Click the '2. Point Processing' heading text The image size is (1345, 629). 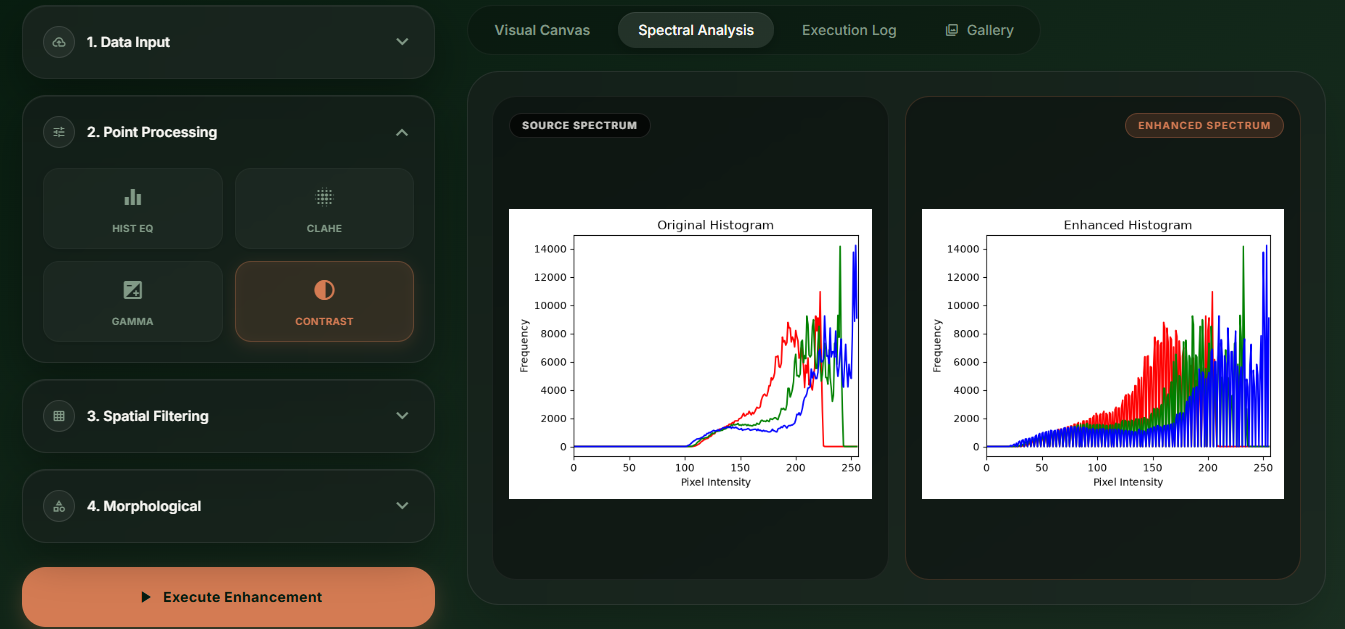click(x=152, y=132)
